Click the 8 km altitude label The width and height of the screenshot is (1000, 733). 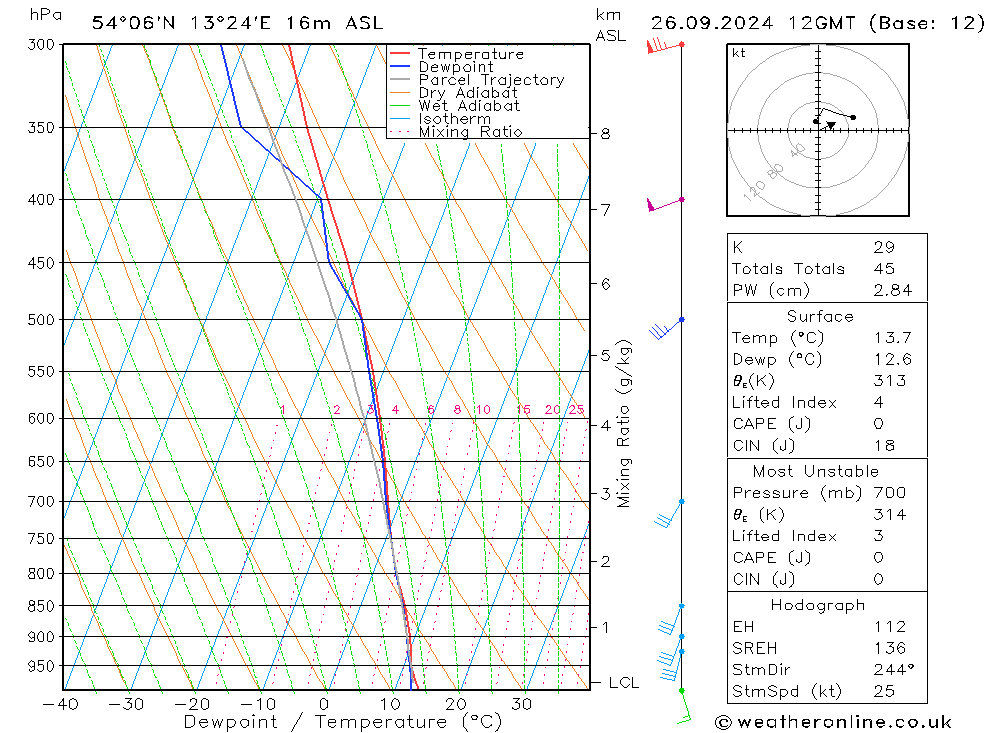click(x=605, y=134)
